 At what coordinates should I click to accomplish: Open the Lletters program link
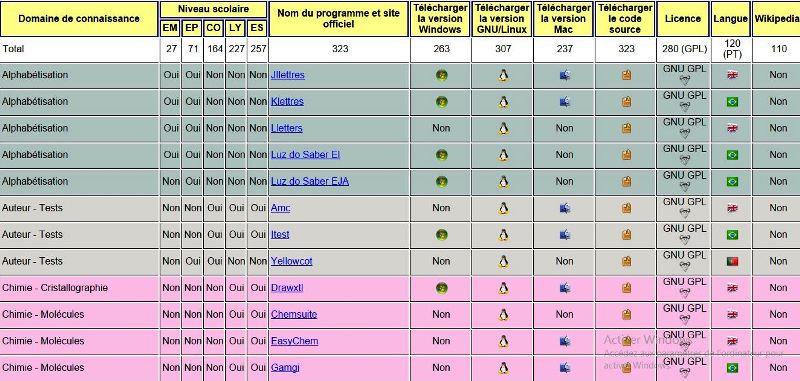click(287, 128)
